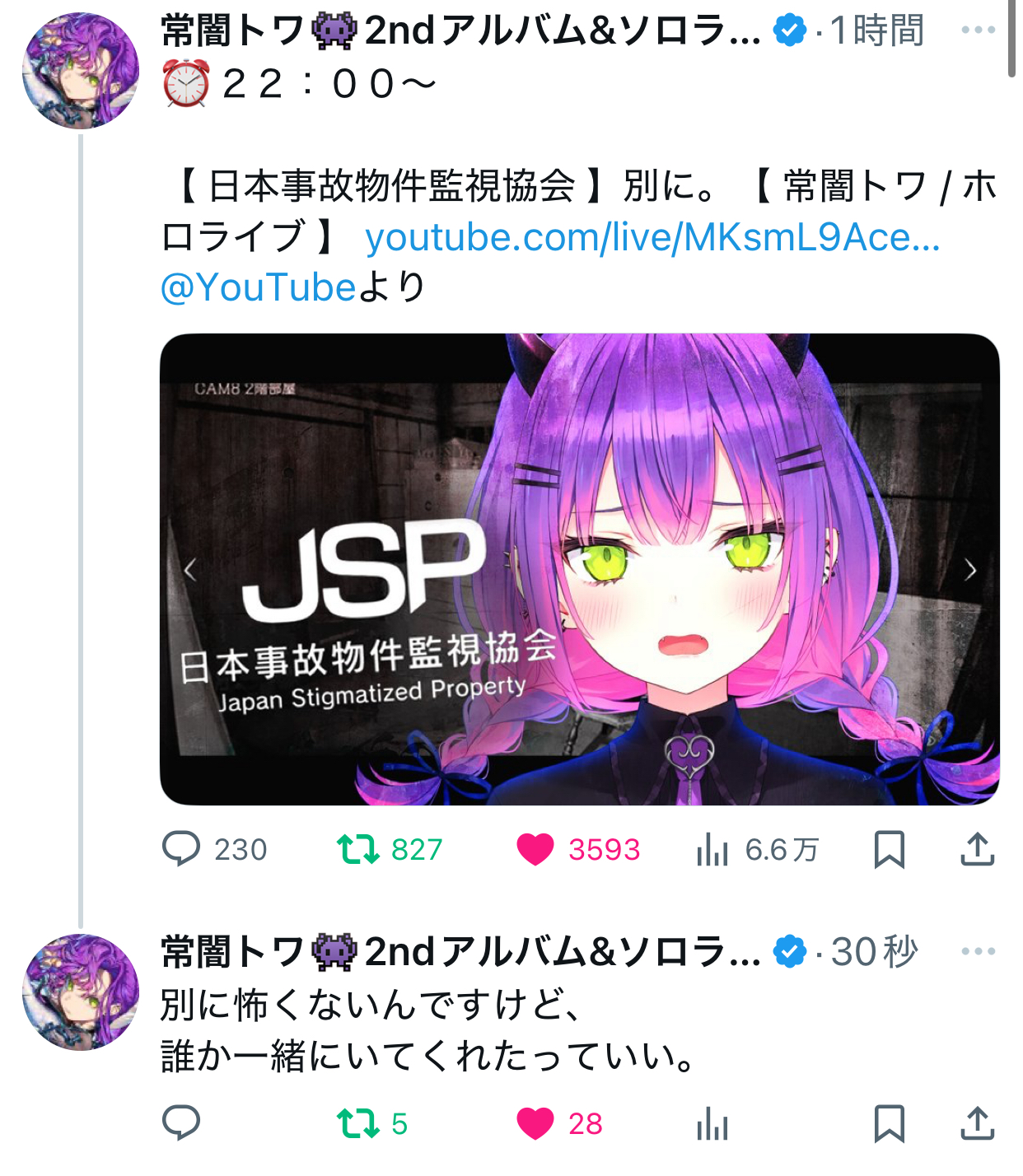Image resolution: width=1023 pixels, height=1176 pixels.
Task: Open the profile avatar on first tweet
Action: tap(81, 71)
